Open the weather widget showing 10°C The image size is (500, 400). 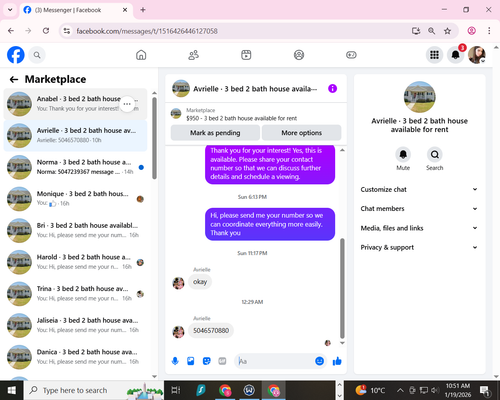coord(370,390)
